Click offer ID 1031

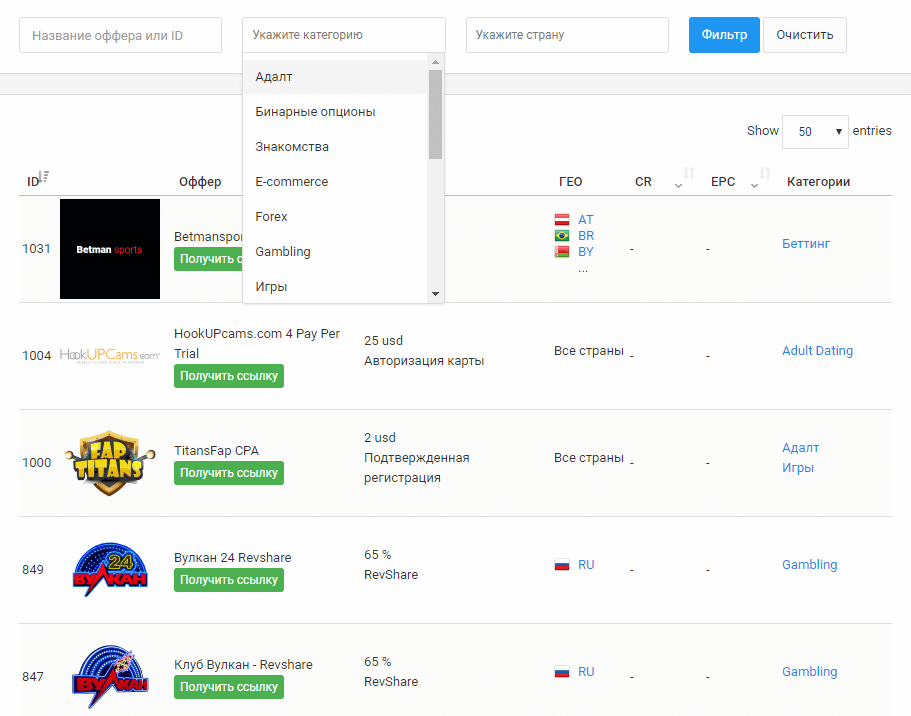36,249
